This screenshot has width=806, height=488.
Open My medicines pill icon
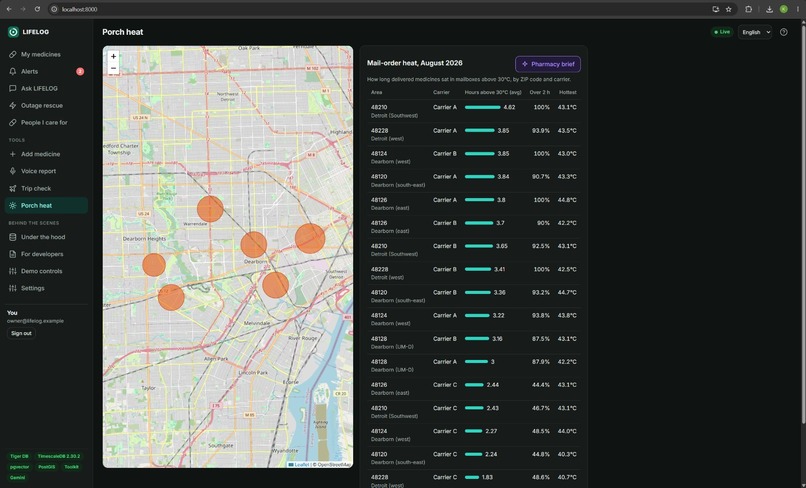[x=13, y=54]
